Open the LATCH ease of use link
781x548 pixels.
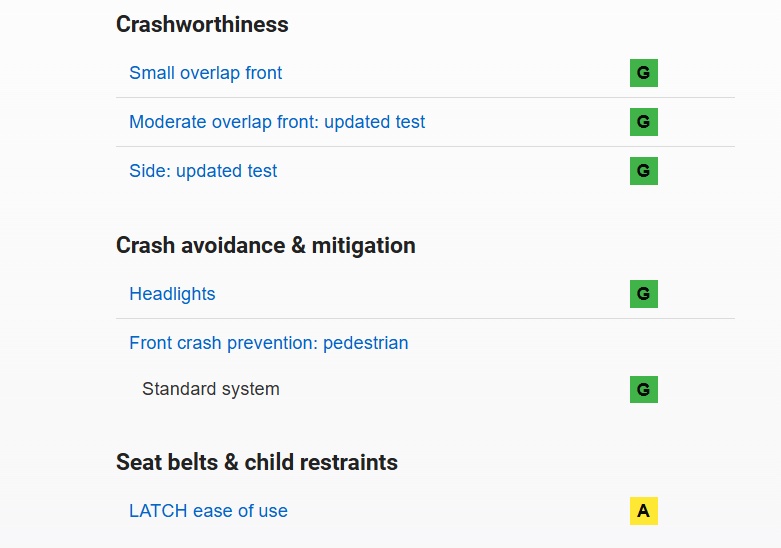pos(208,511)
